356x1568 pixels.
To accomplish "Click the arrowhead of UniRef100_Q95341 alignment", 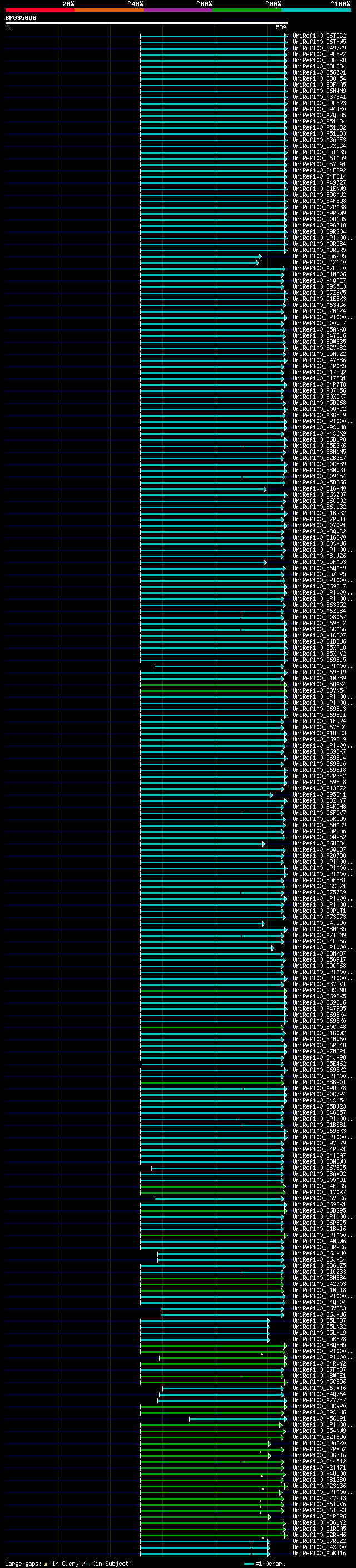I will (271, 794).
